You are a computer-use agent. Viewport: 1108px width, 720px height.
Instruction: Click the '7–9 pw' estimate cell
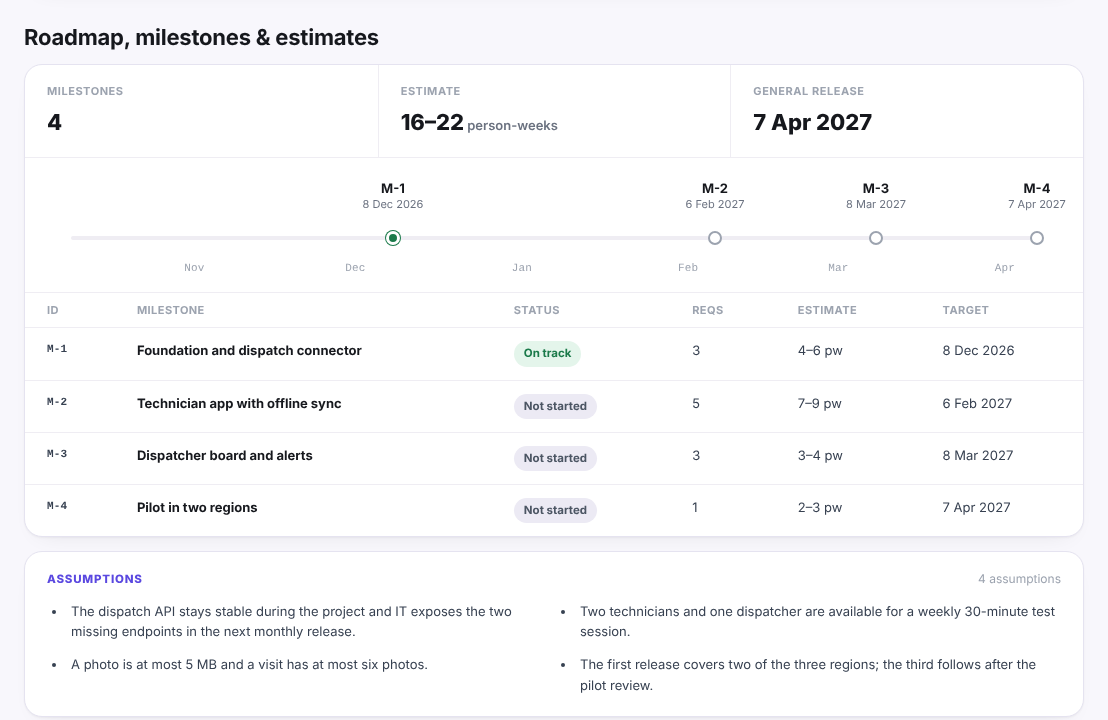coord(820,403)
